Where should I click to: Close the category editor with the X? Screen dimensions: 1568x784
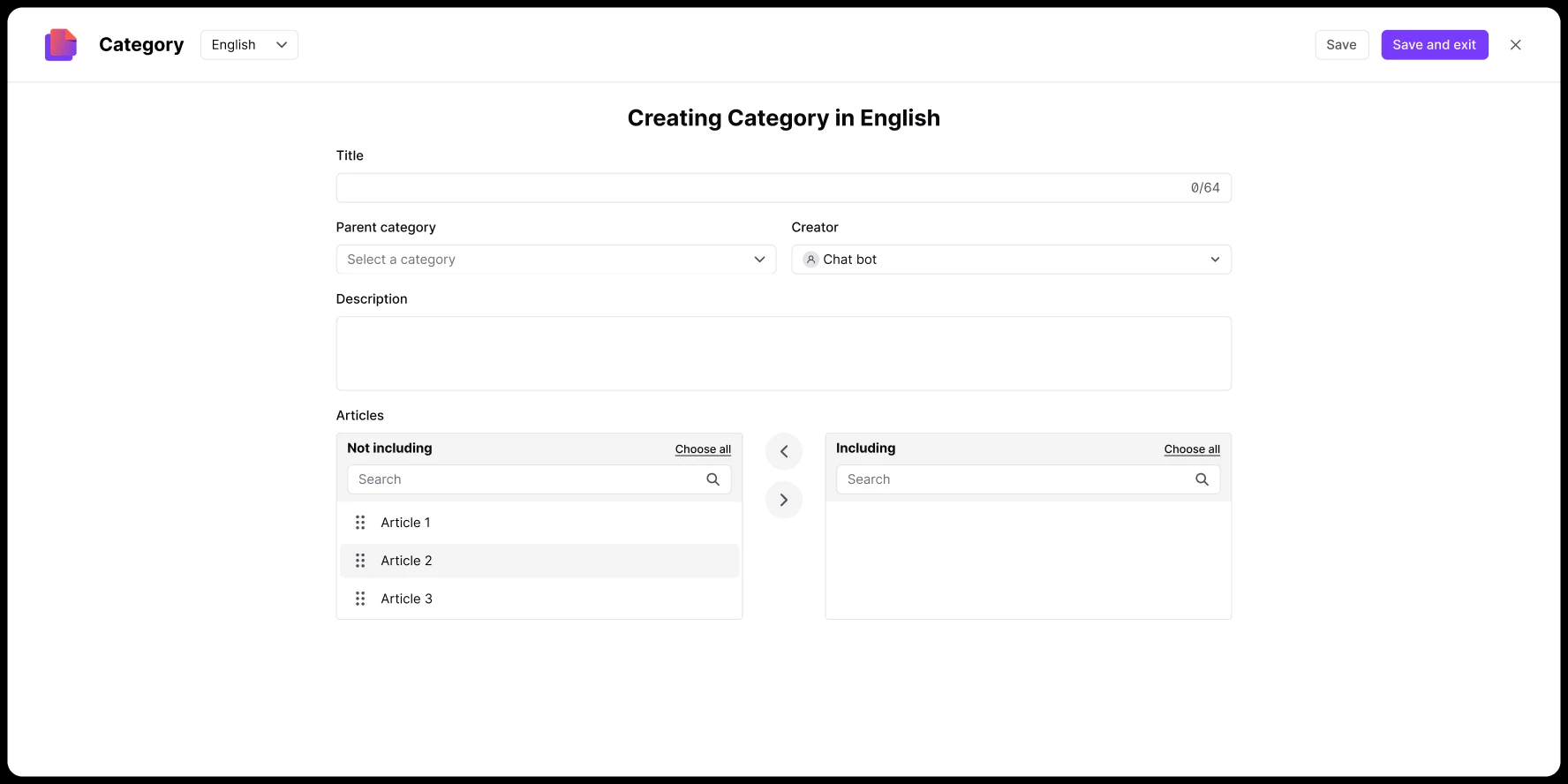pyautogui.click(x=1515, y=45)
